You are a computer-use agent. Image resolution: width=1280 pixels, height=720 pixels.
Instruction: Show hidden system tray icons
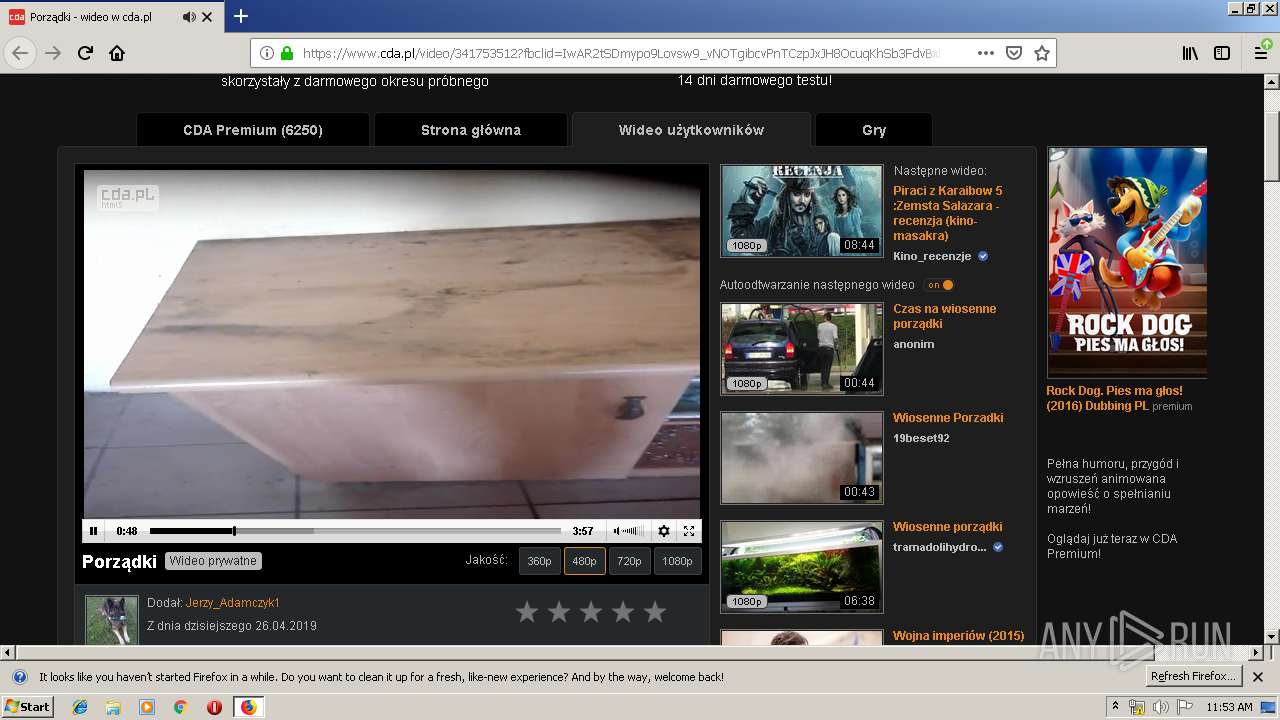(1115, 706)
